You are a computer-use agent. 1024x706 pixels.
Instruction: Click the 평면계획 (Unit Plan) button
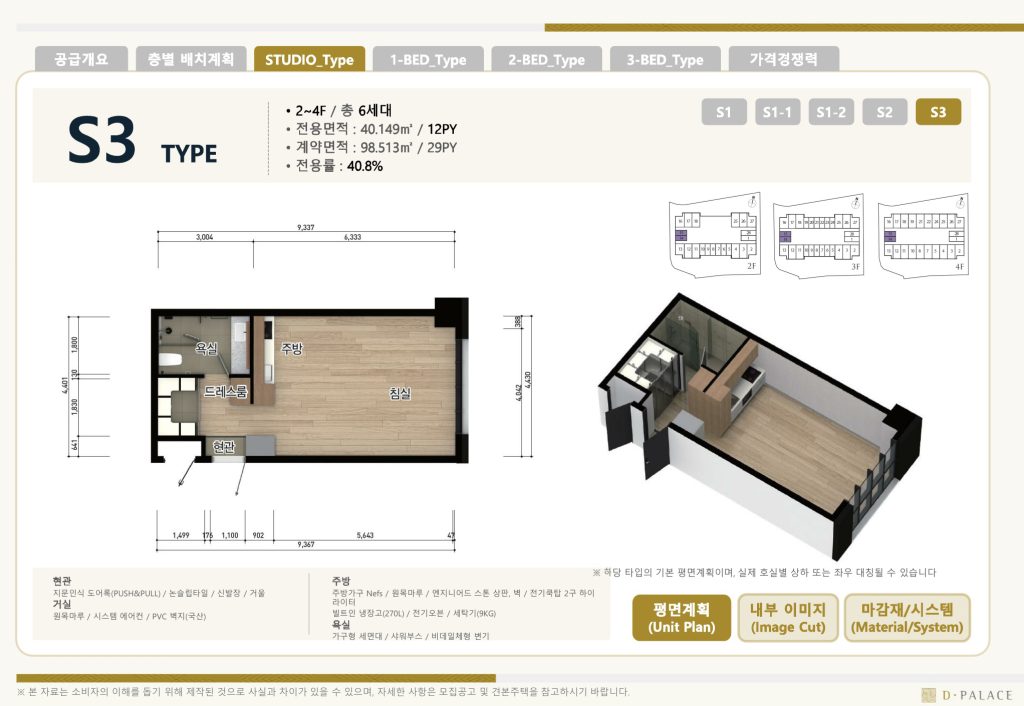(680, 617)
